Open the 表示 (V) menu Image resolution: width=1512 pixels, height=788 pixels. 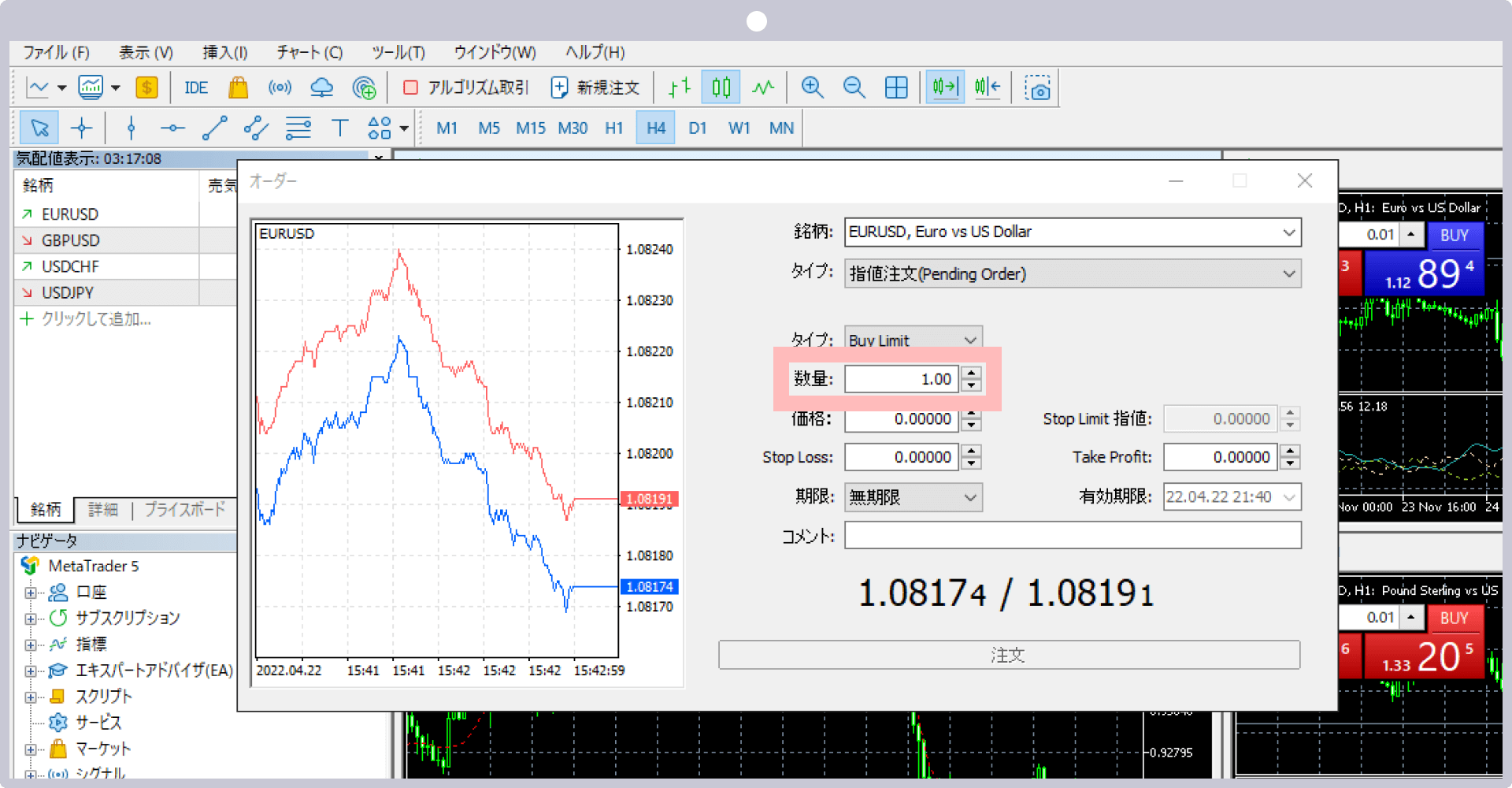coord(146,53)
